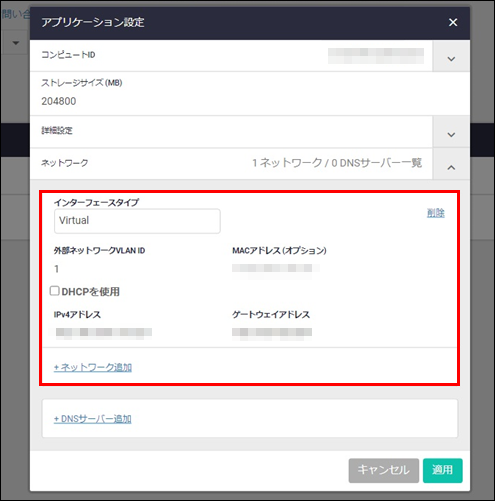Screen dimensions: 495x501
Task: Click the blurred コンピュートID value
Action: 376,56
